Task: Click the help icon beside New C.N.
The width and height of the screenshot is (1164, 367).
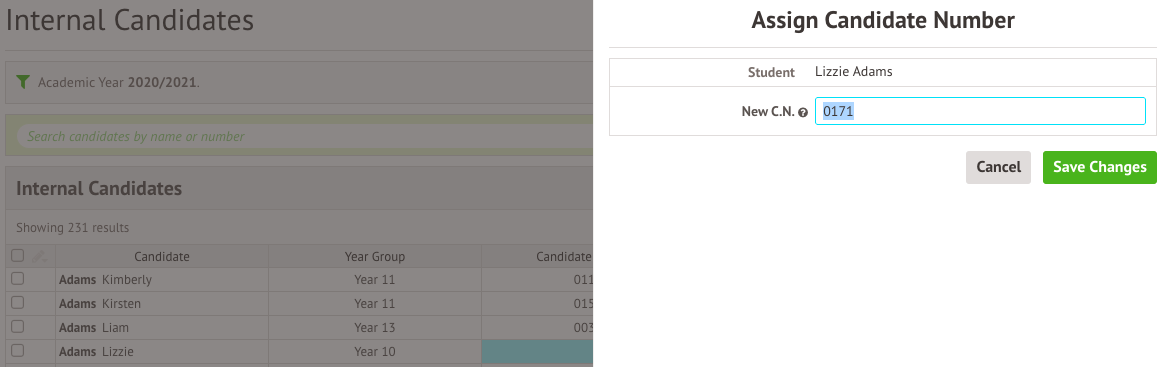Action: [x=802, y=112]
